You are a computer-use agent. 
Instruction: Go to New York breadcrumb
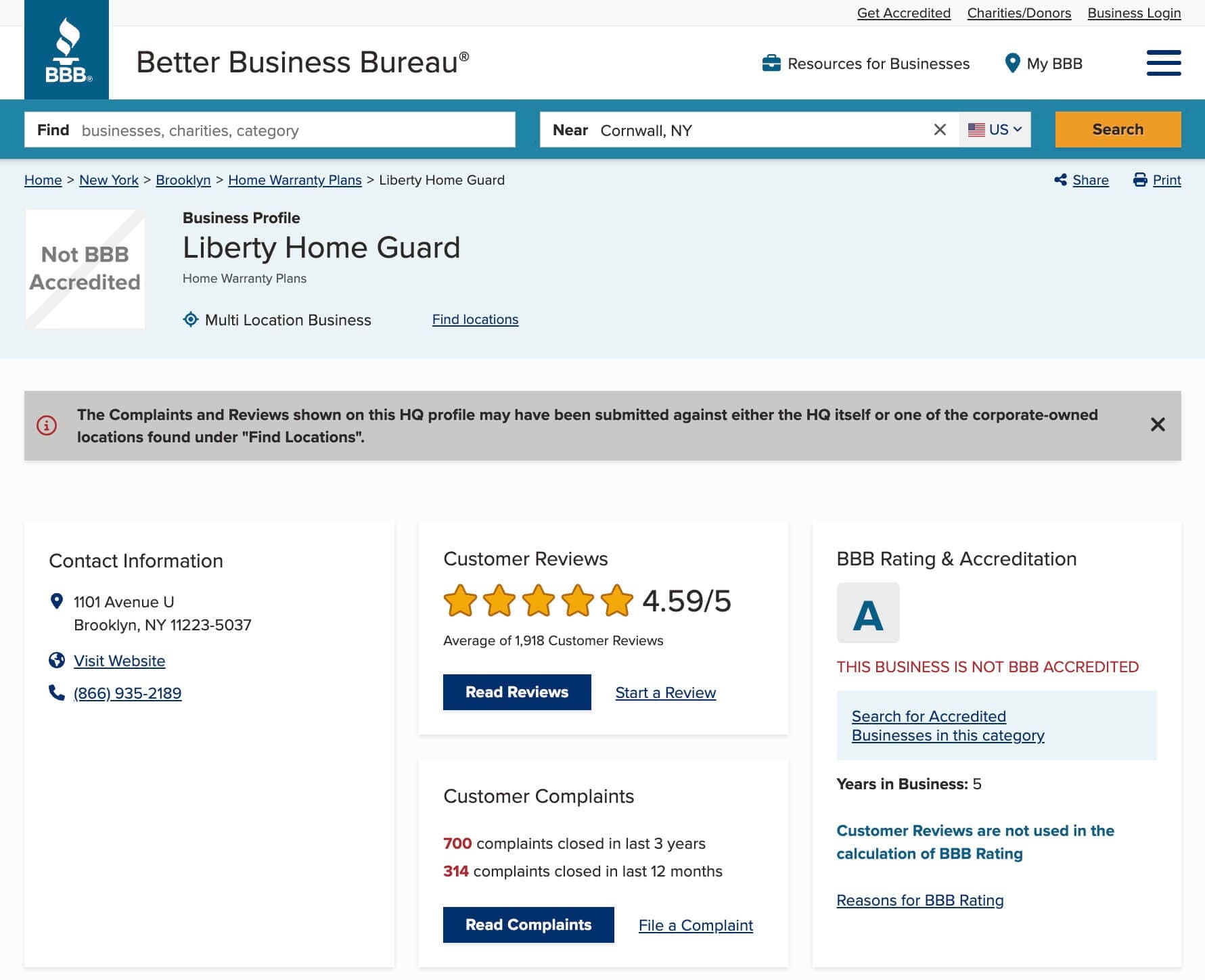(x=109, y=180)
